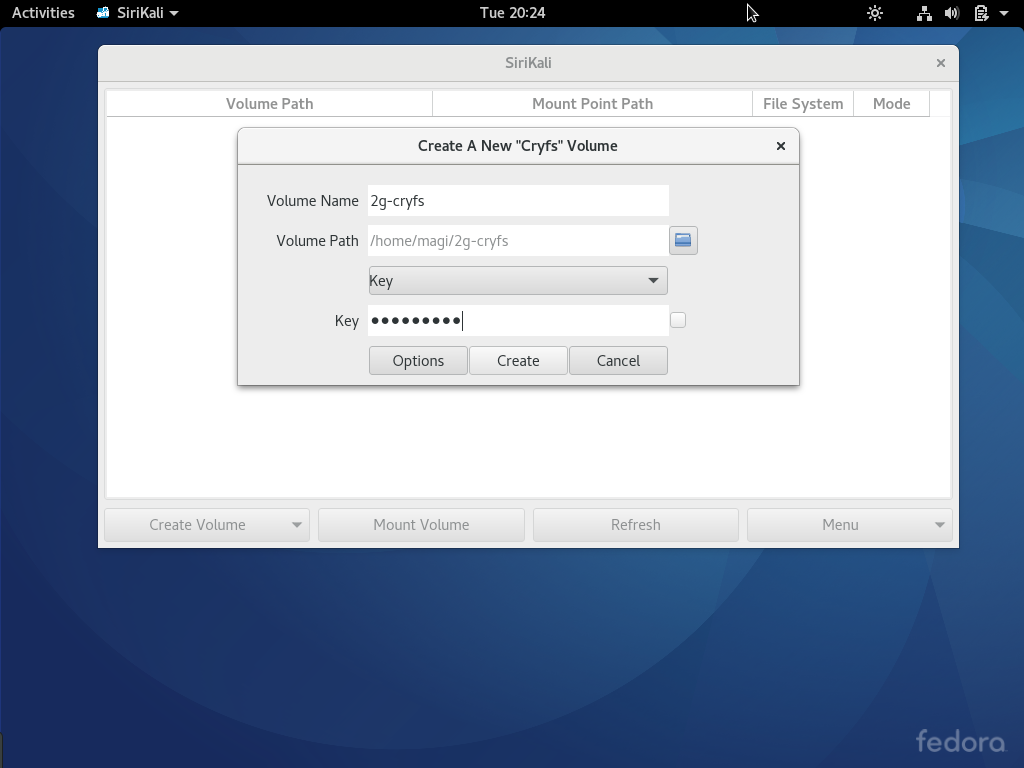Click the SiriKali app icon in top bar
This screenshot has height=768, width=1024.
tap(103, 12)
